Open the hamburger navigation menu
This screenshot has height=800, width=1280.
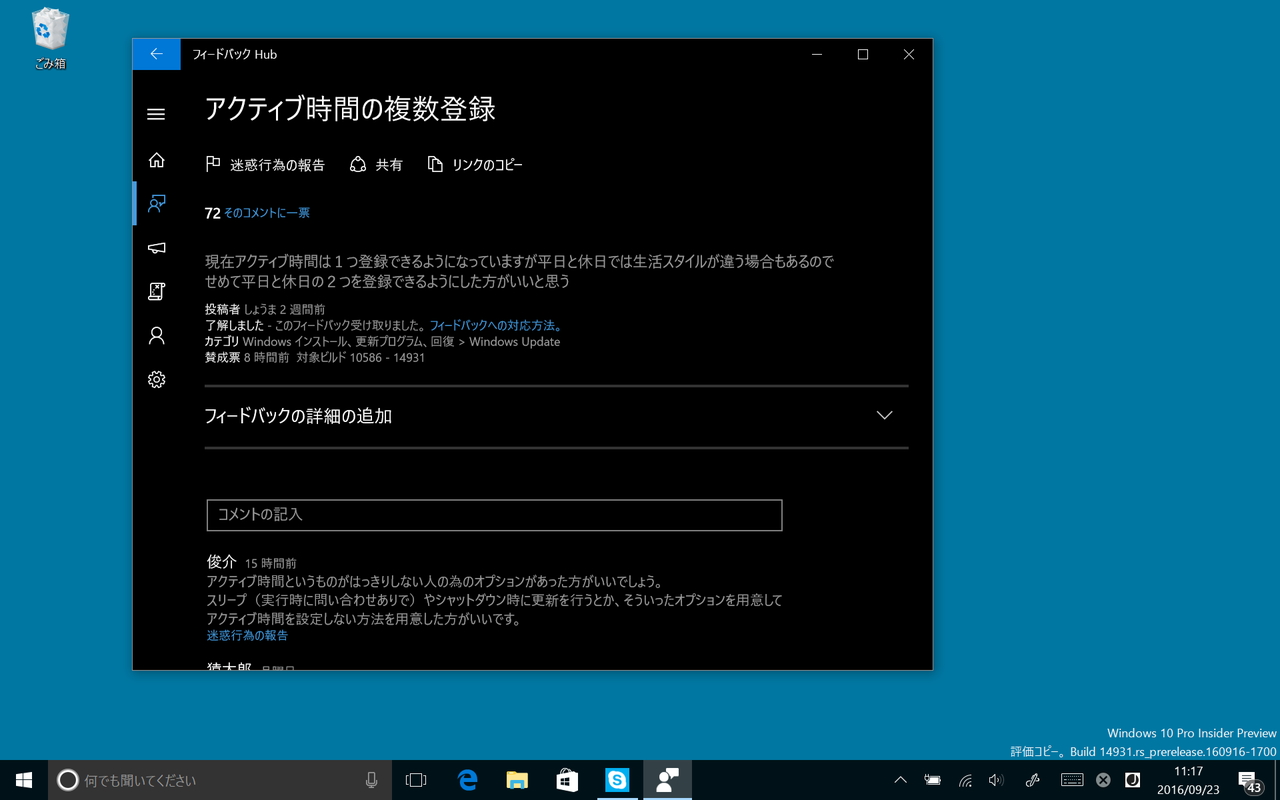pyautogui.click(x=156, y=114)
